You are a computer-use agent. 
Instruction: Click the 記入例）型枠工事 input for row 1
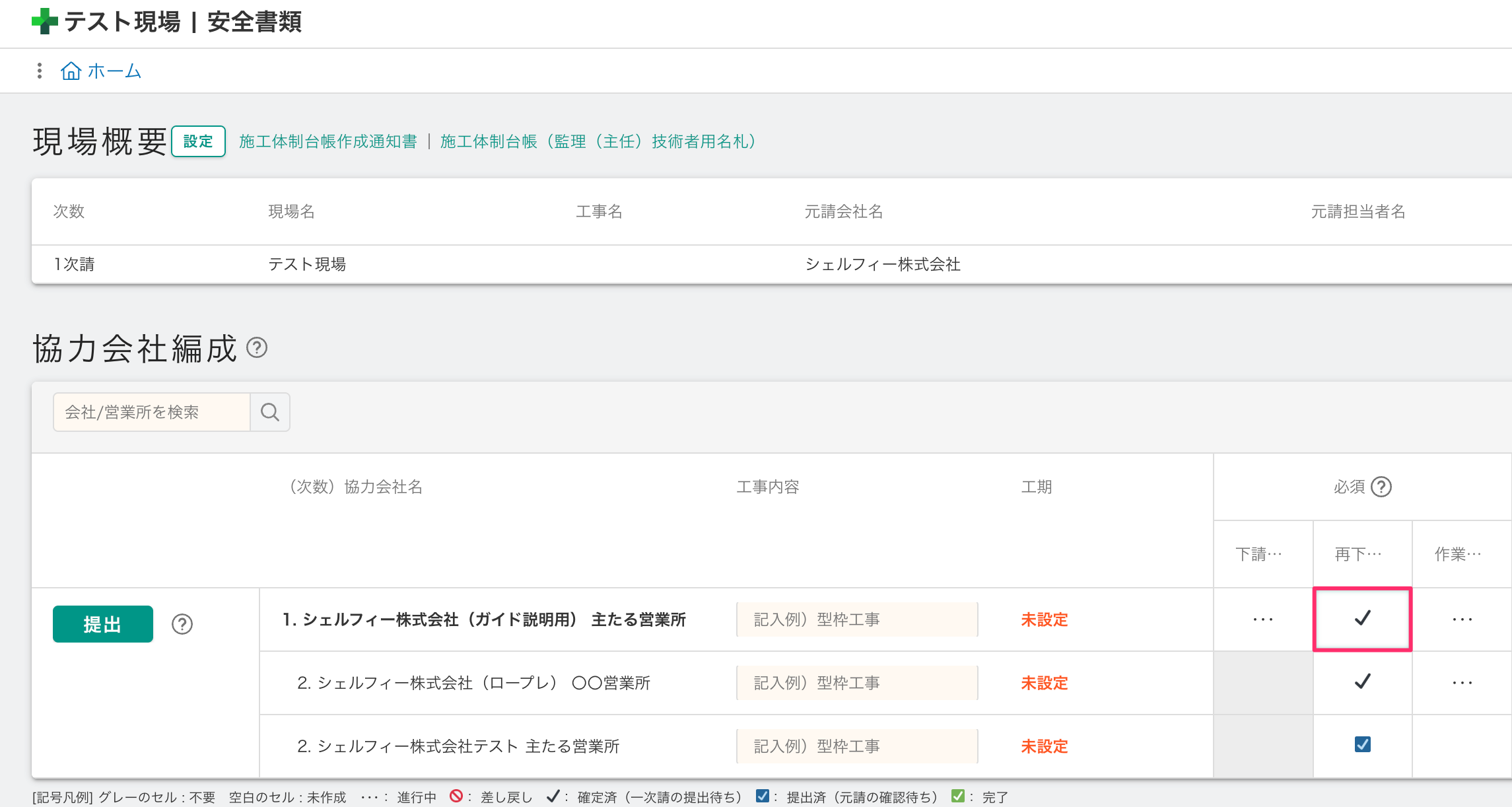[856, 619]
